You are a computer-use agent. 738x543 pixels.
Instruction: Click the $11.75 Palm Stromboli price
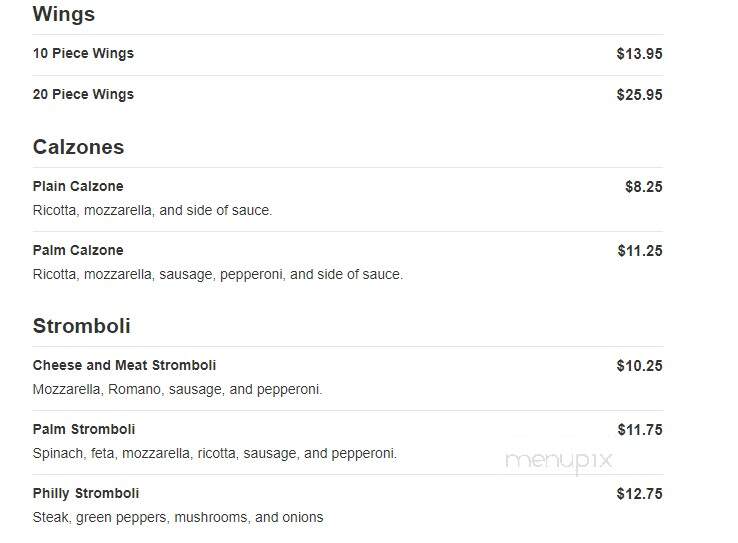[640, 430]
